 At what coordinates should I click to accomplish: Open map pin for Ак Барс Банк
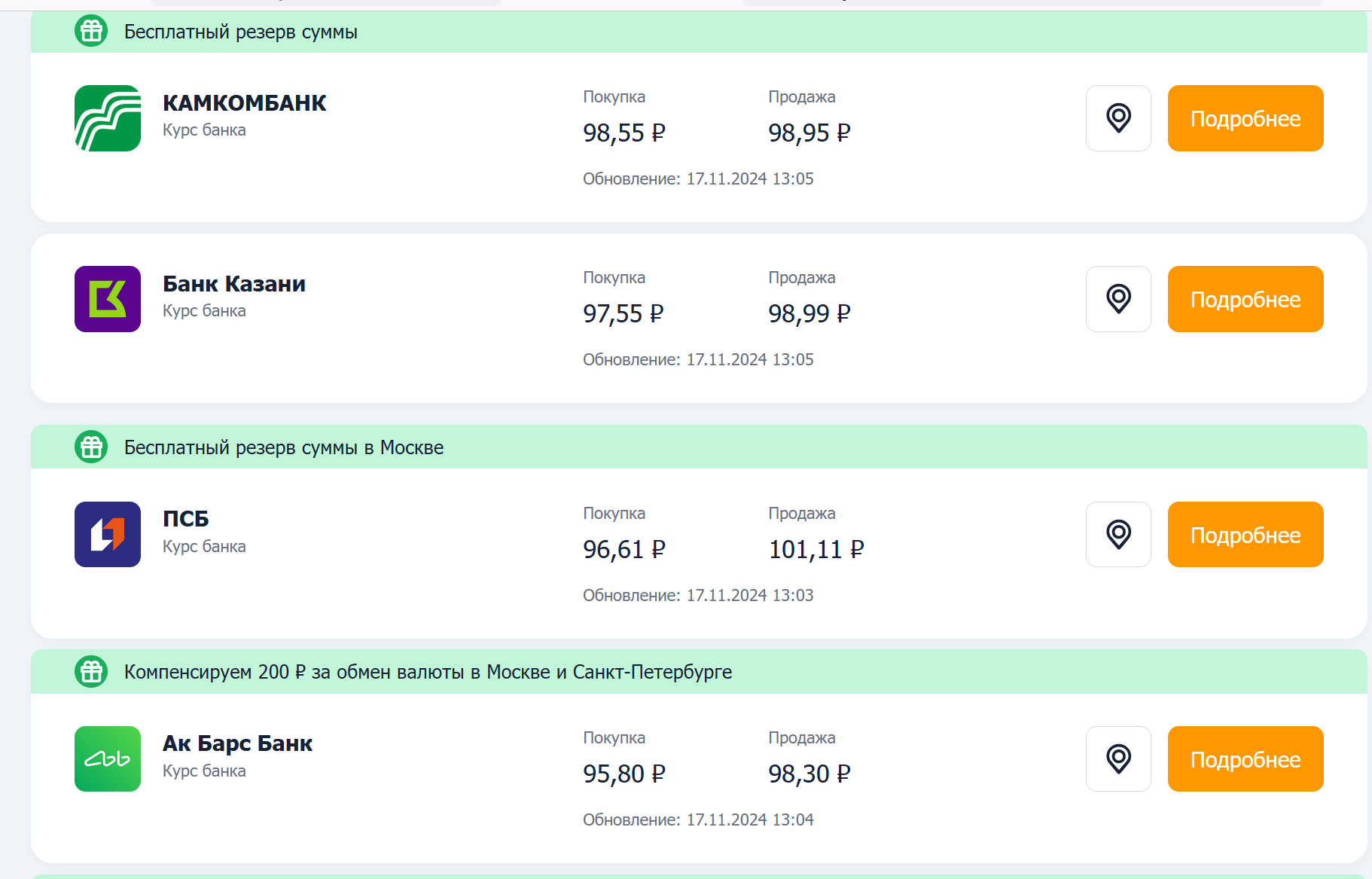[x=1118, y=758]
